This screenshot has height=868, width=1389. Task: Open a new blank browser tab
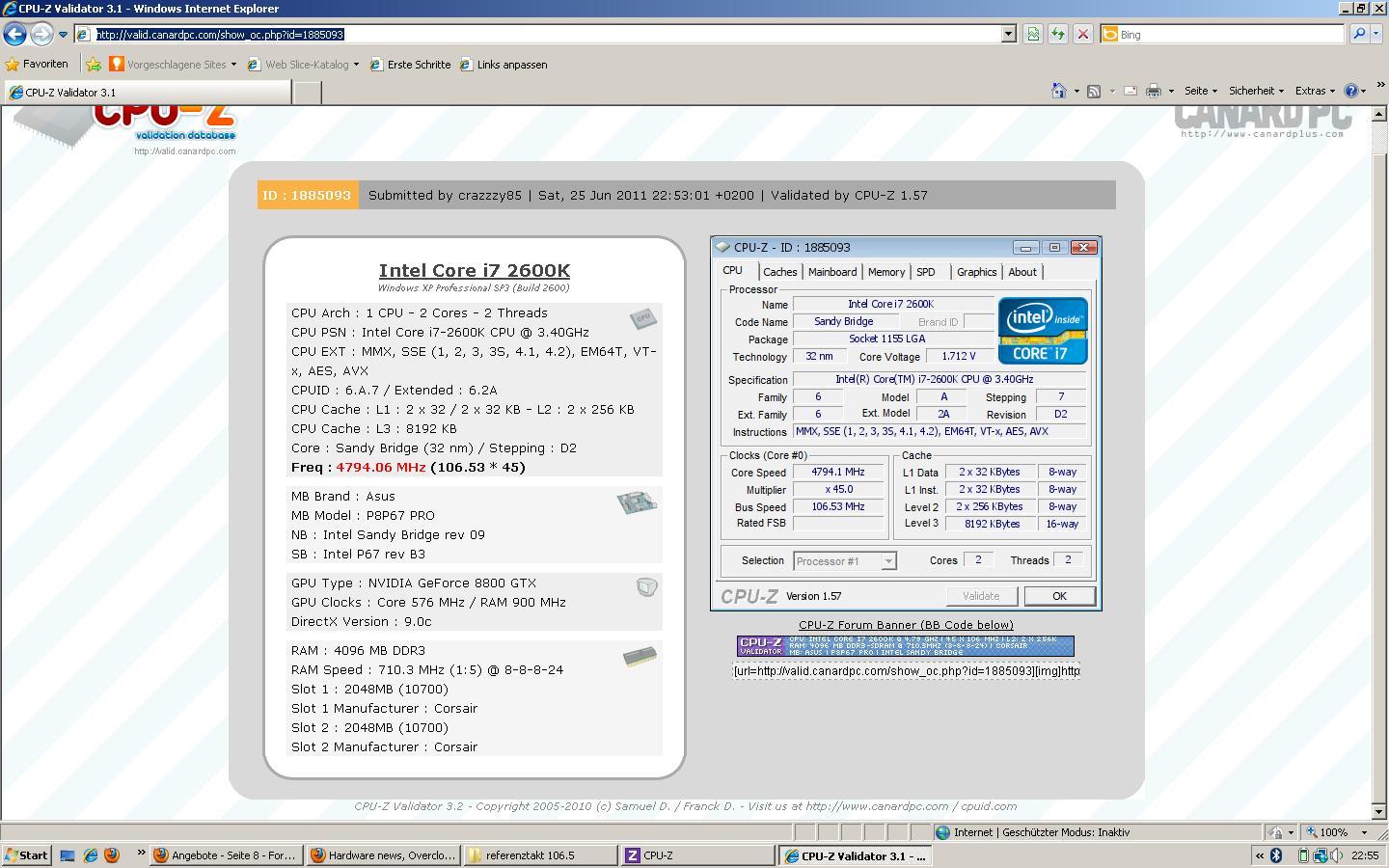coord(307,93)
